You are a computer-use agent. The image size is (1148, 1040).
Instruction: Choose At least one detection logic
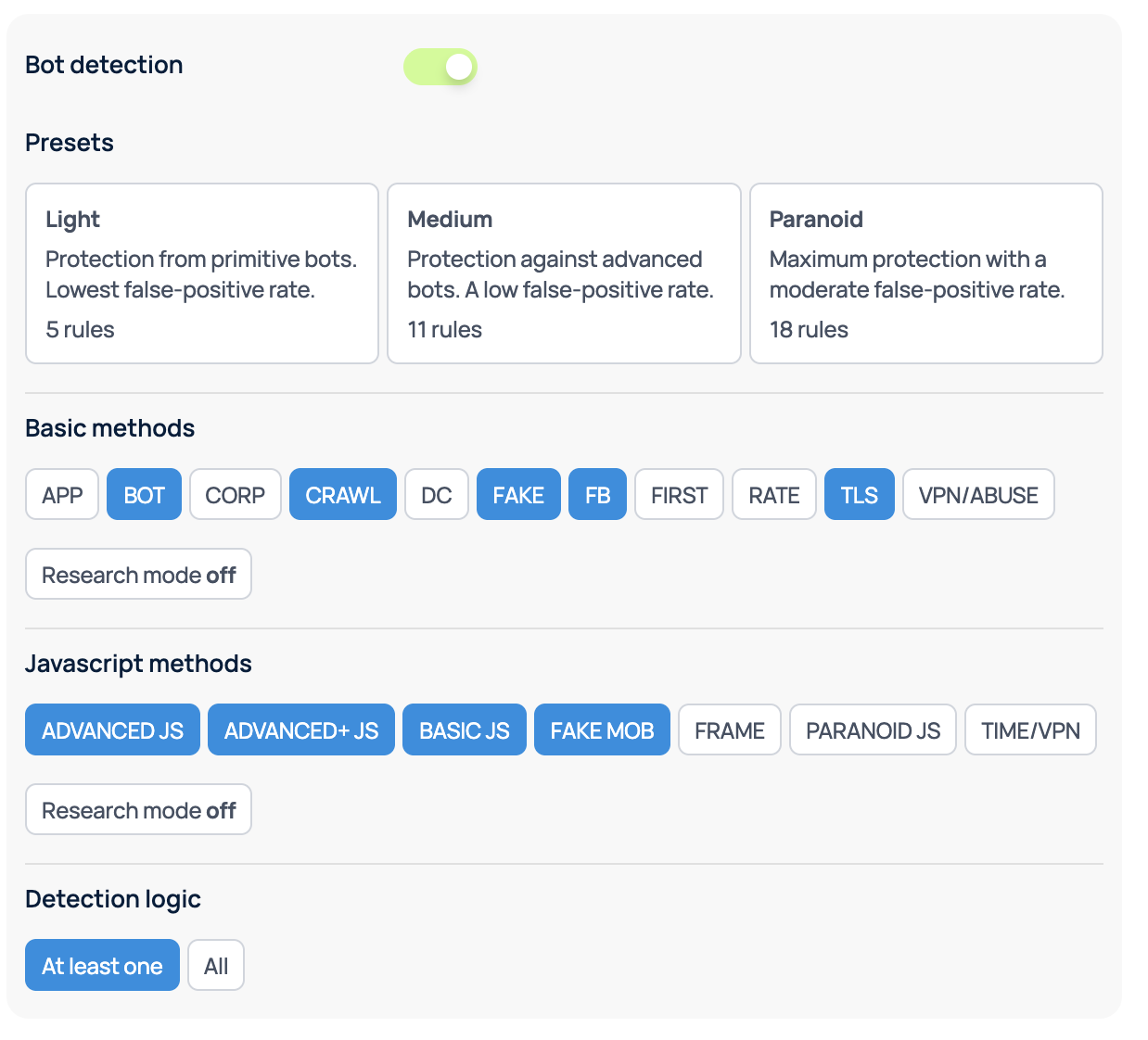coord(102,966)
